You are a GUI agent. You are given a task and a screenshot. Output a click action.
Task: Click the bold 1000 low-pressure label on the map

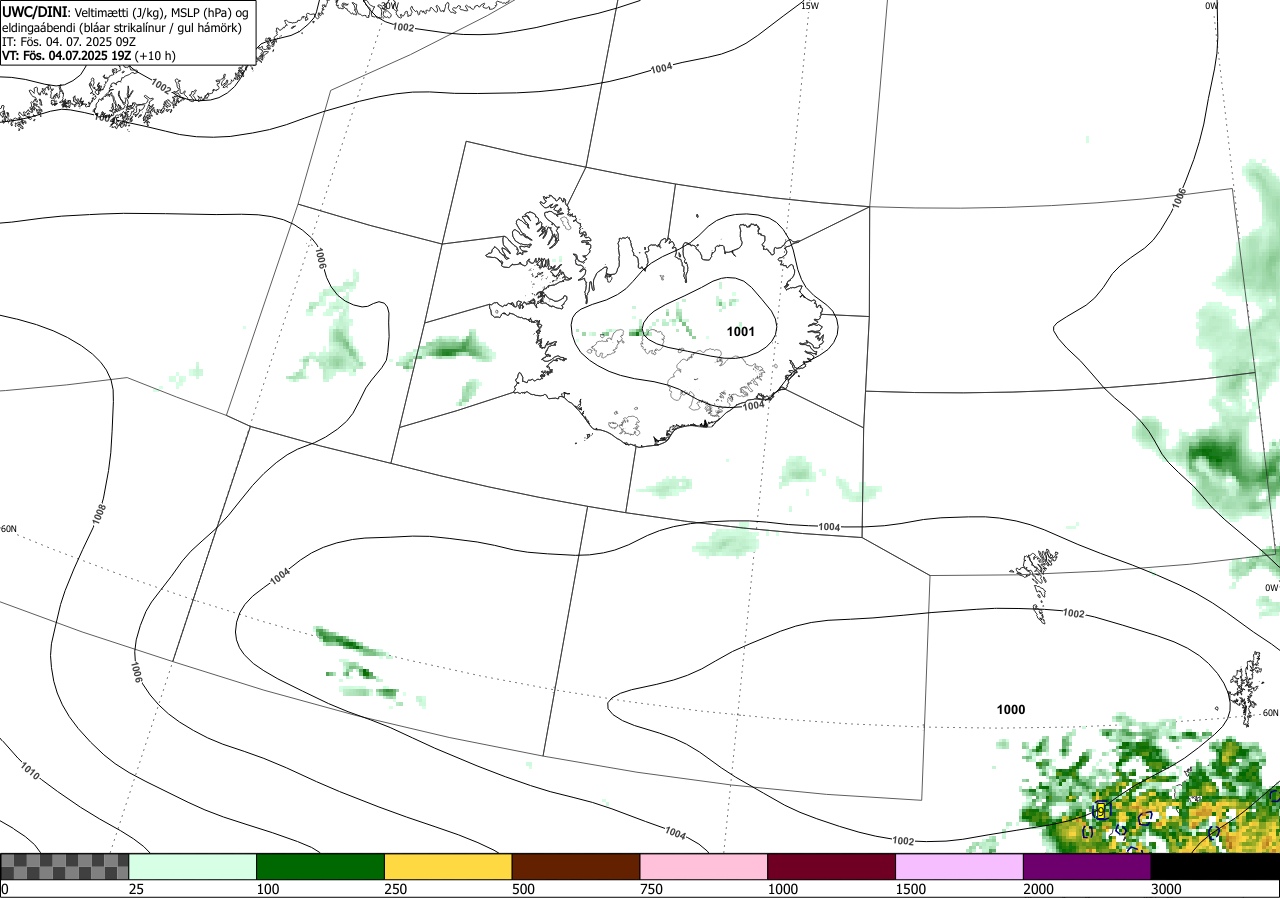click(x=1011, y=709)
